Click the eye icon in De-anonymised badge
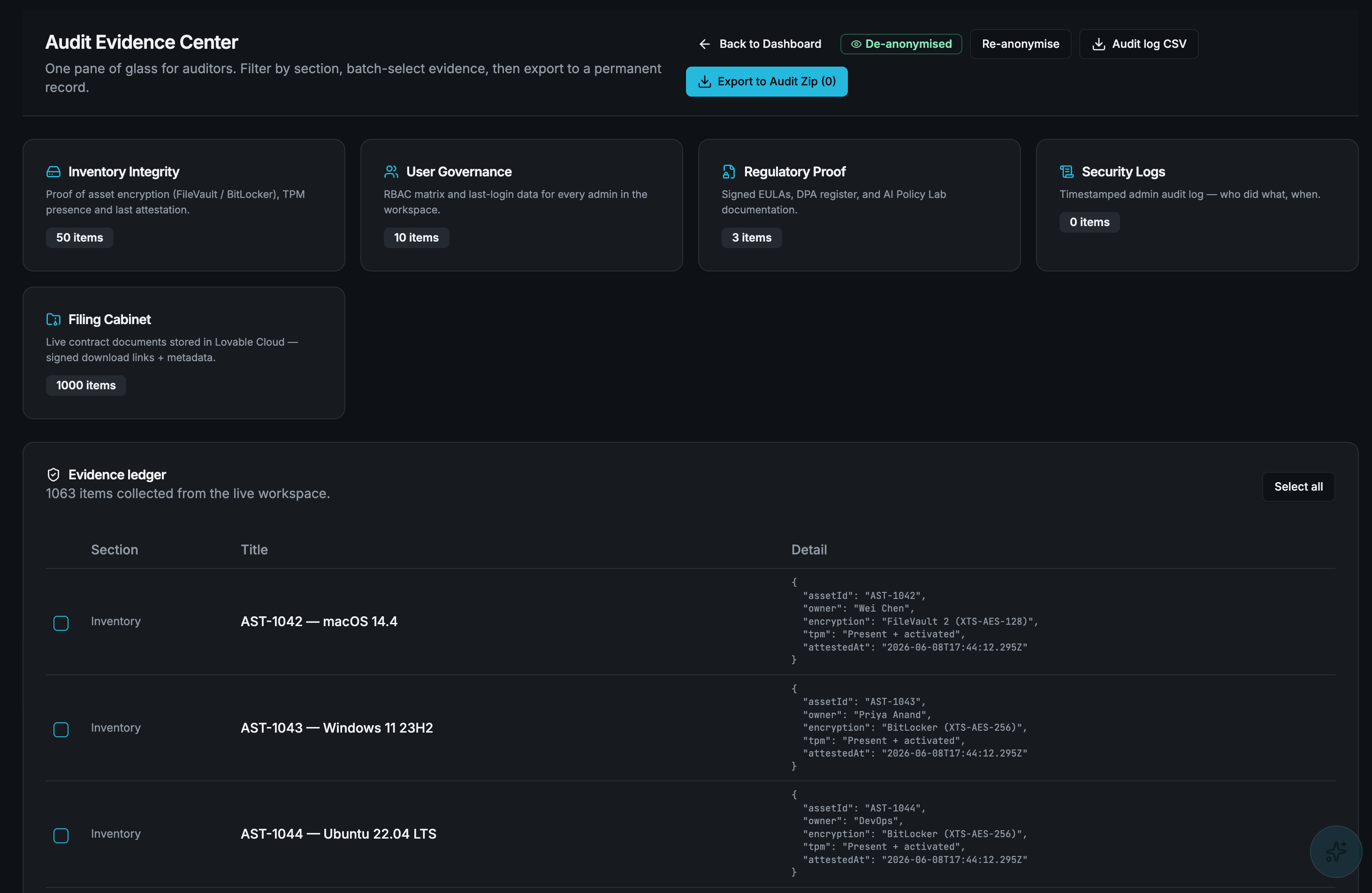This screenshot has height=893, width=1372. pyautogui.click(x=856, y=44)
